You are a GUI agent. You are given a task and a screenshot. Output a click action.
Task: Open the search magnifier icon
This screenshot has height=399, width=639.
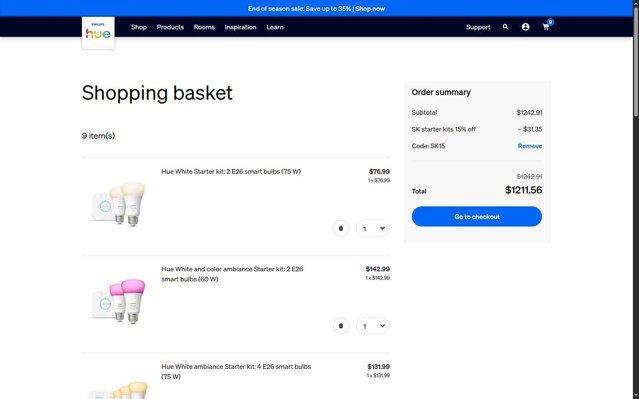click(x=505, y=27)
